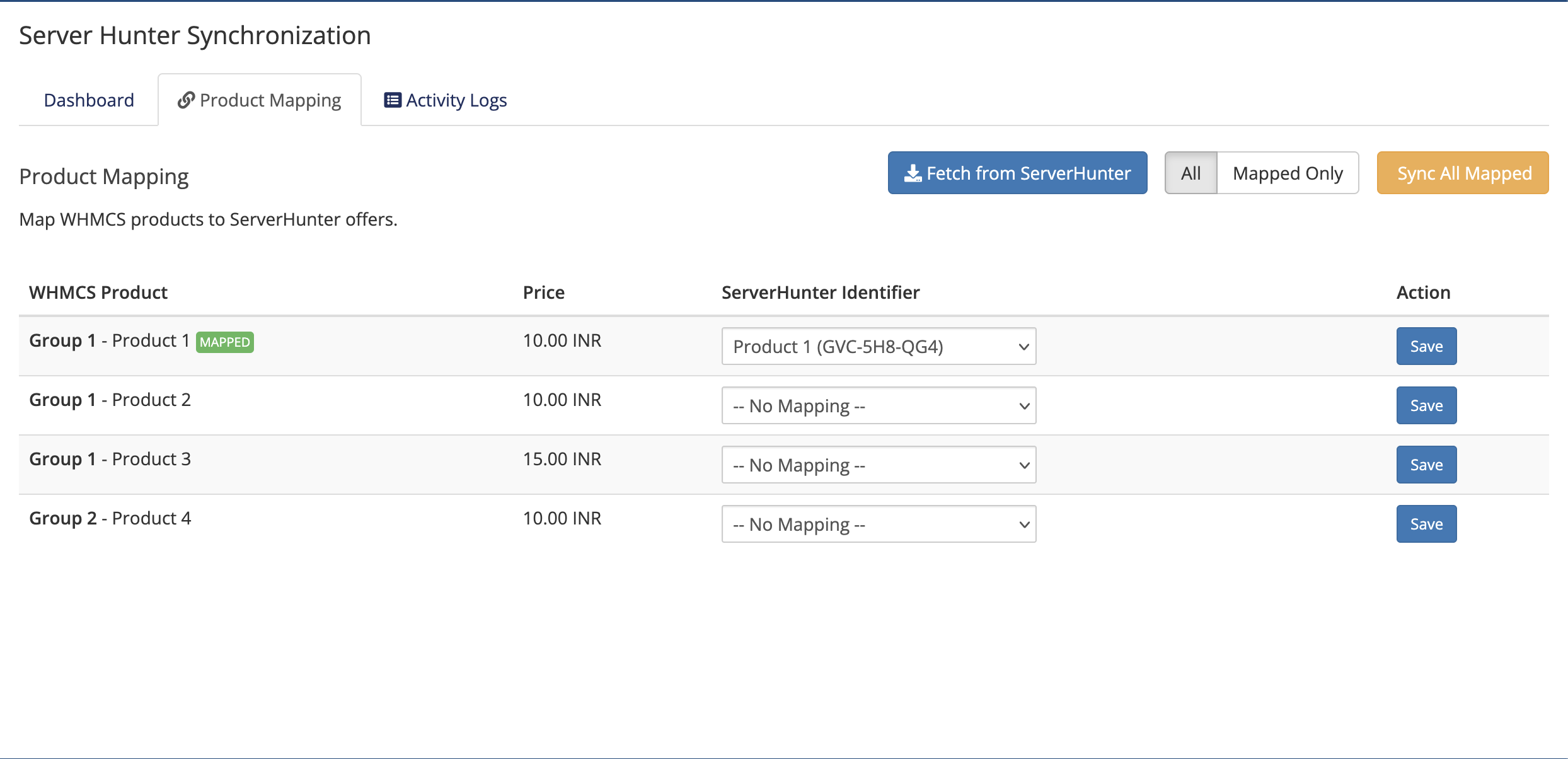
Task: Open No Mapping dropdown for Product 4
Action: (879, 524)
